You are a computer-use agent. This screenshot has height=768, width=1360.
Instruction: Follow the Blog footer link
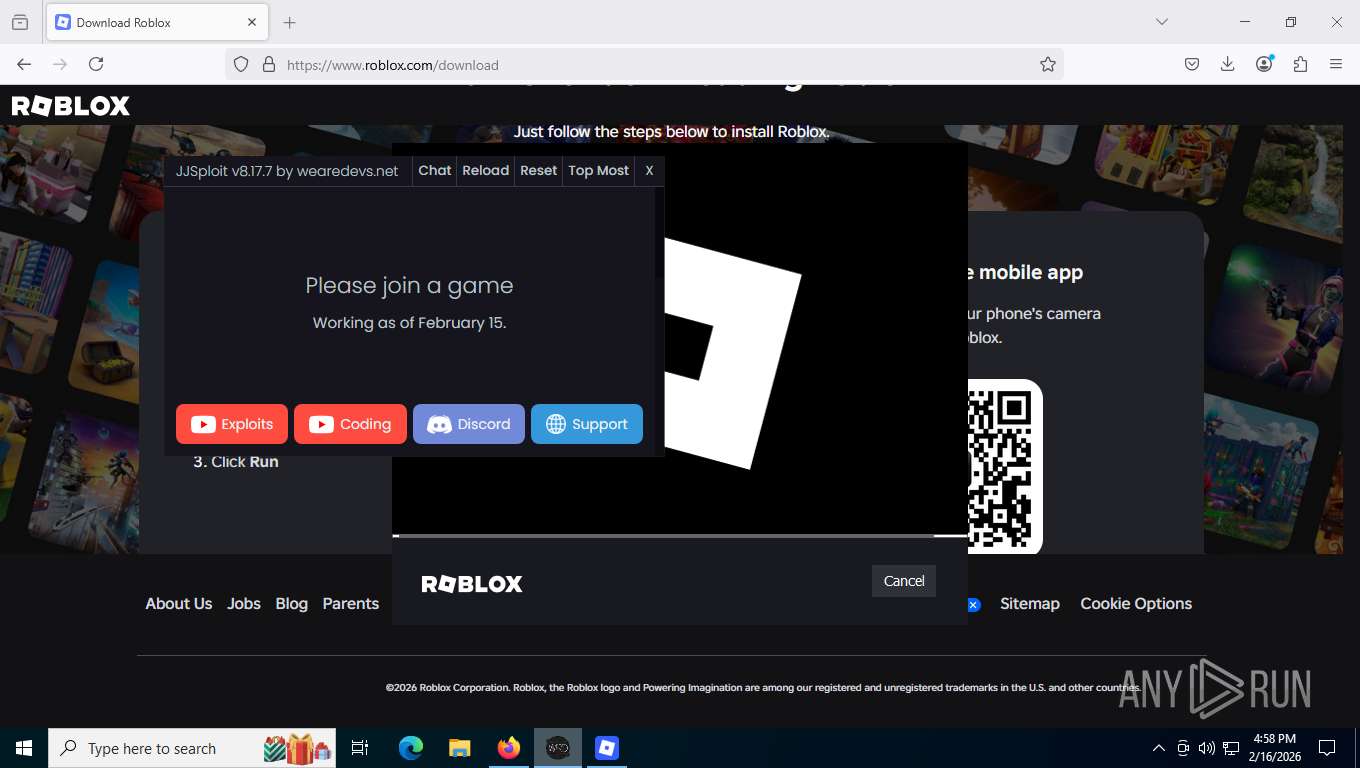pos(292,604)
